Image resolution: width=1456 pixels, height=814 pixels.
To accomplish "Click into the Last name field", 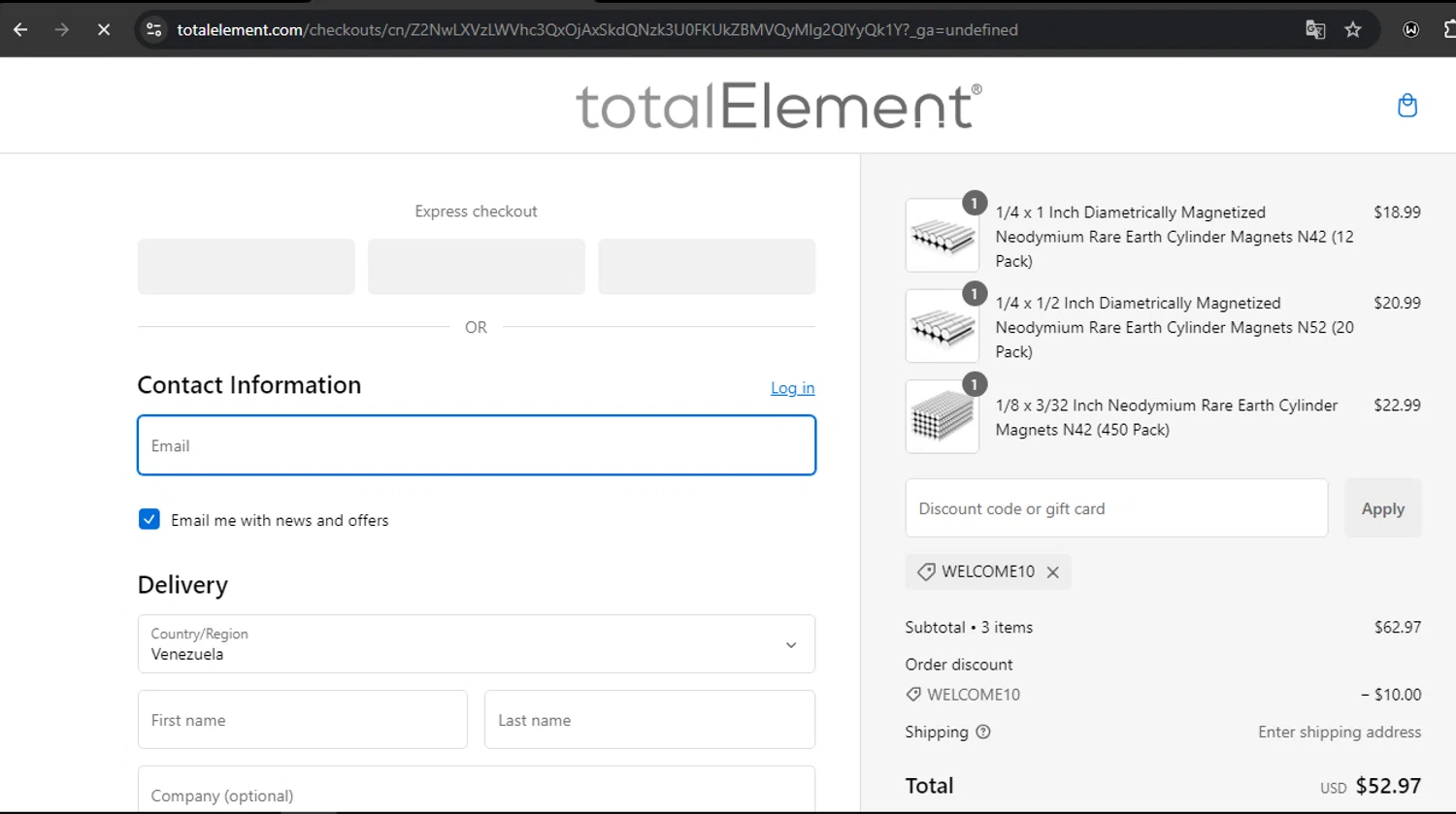I will click(649, 720).
